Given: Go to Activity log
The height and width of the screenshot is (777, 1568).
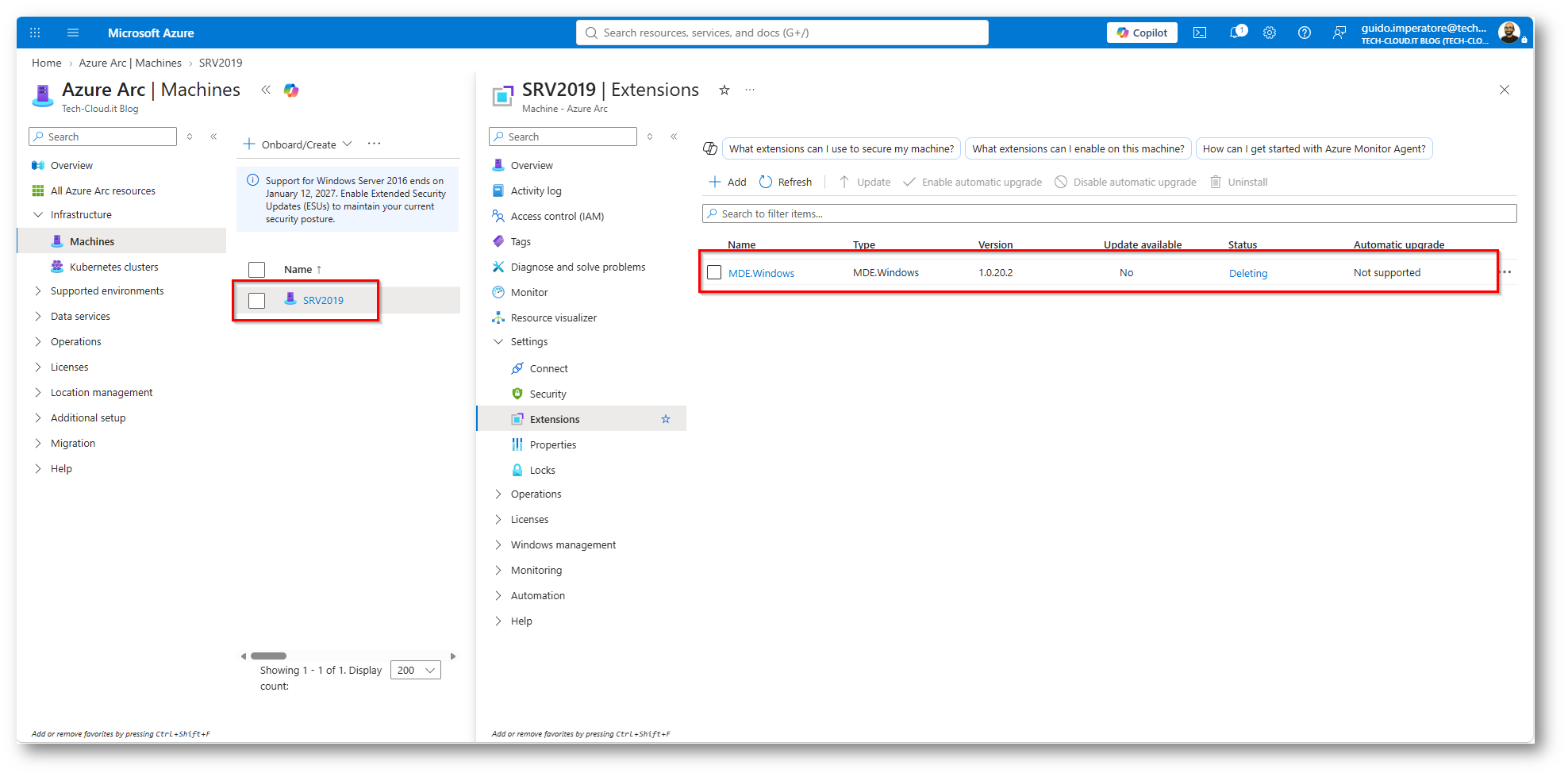Looking at the screenshot, I should (536, 191).
